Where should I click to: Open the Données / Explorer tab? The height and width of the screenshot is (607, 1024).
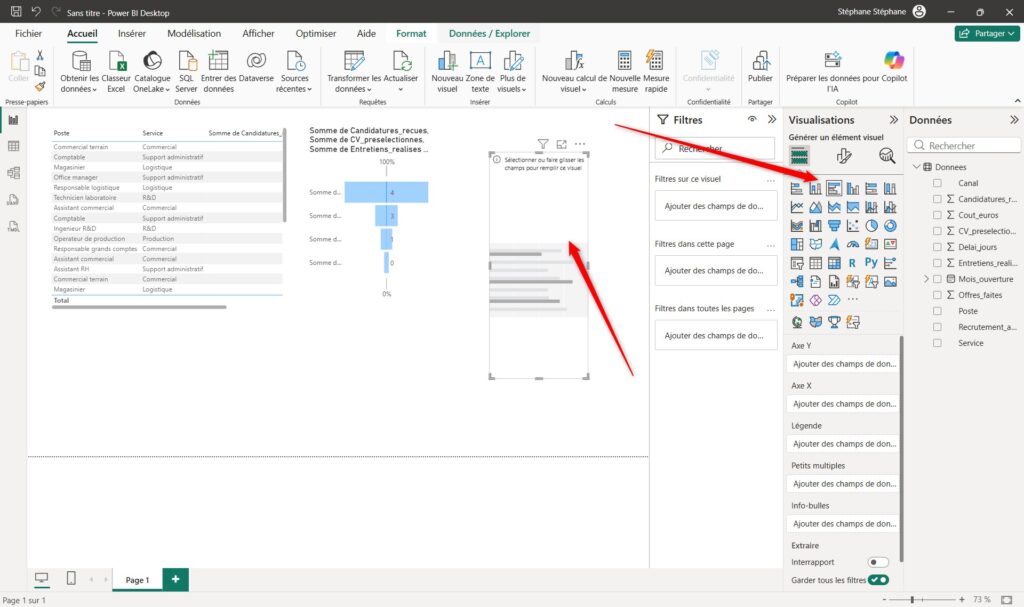pyautogui.click(x=489, y=33)
